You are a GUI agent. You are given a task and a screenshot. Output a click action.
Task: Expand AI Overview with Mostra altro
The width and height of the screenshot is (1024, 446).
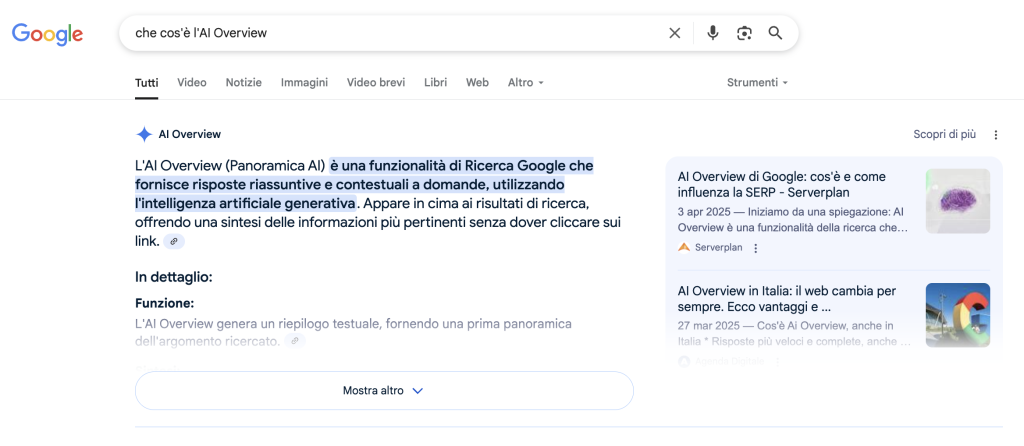coord(384,391)
